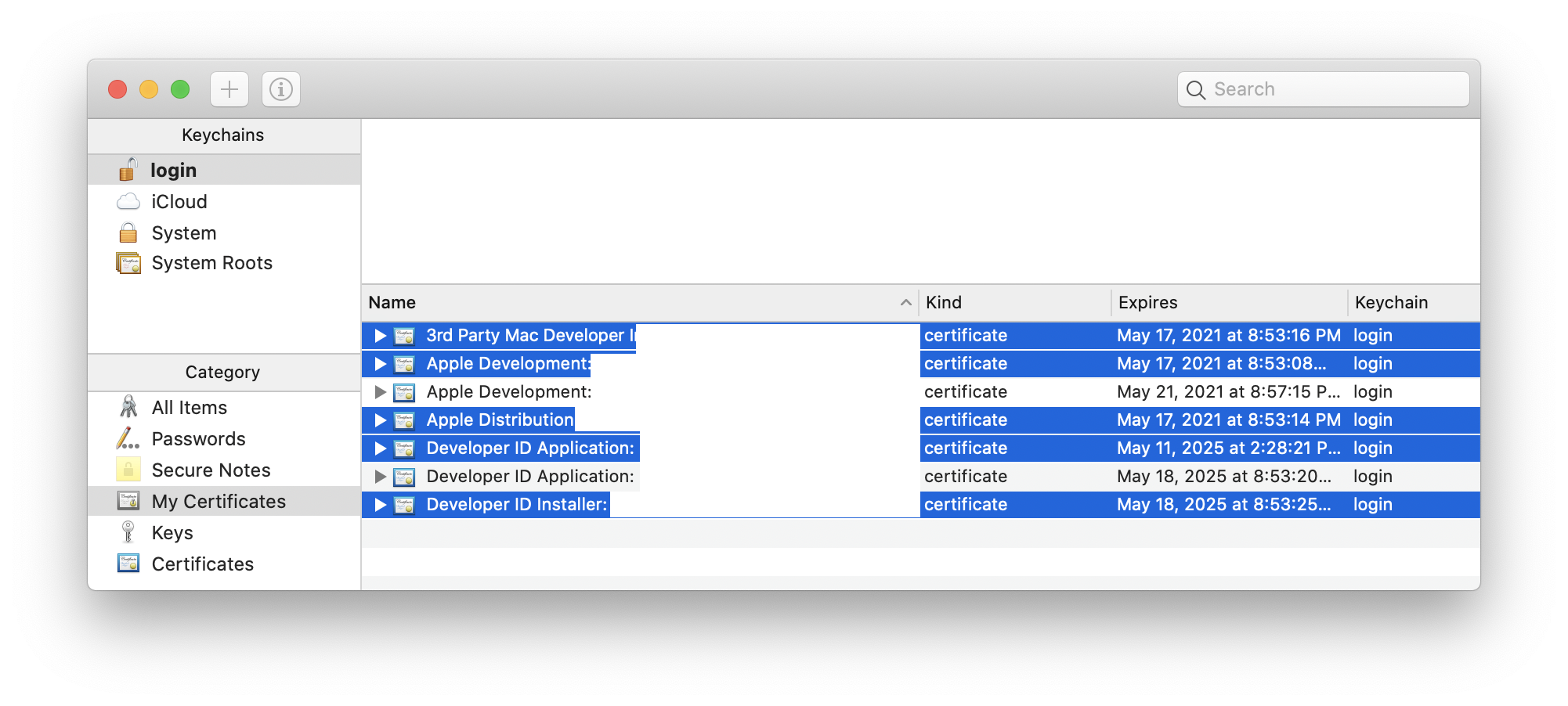This screenshot has height=706, width=1568.
Task: Click the 3rd Party Mac Developer certificate icon
Action: pyautogui.click(x=404, y=336)
